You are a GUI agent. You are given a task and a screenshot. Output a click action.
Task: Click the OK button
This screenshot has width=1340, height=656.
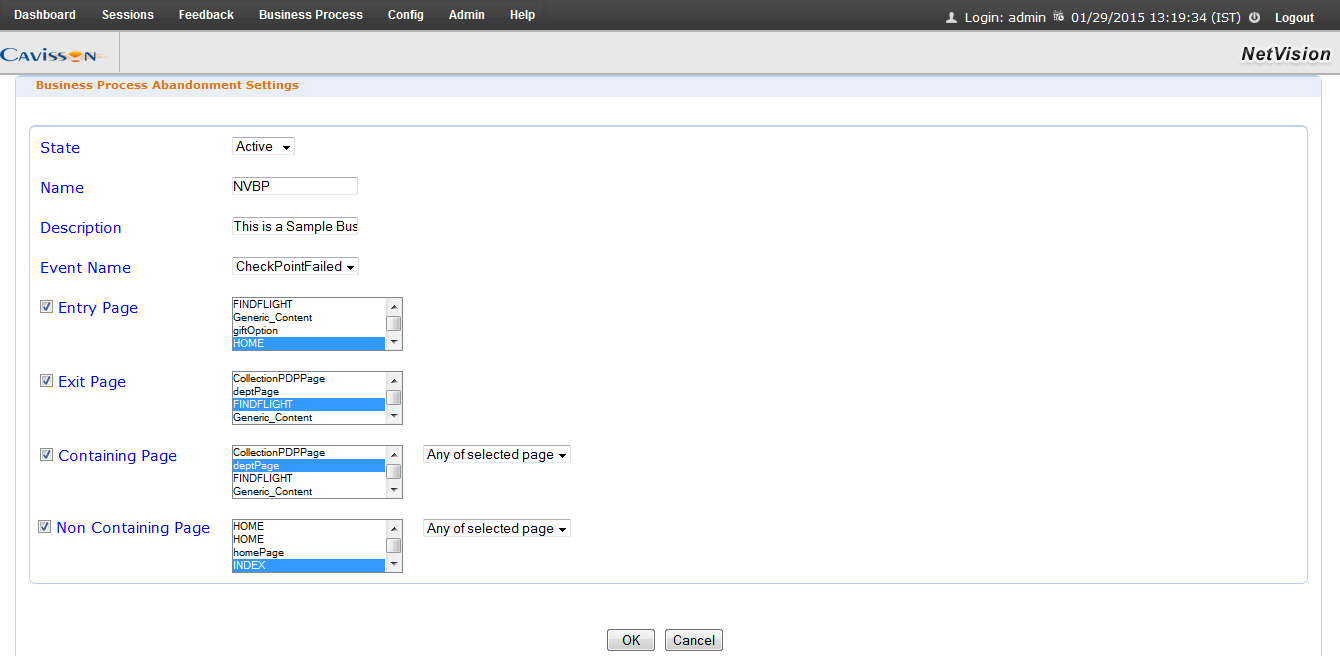point(631,640)
